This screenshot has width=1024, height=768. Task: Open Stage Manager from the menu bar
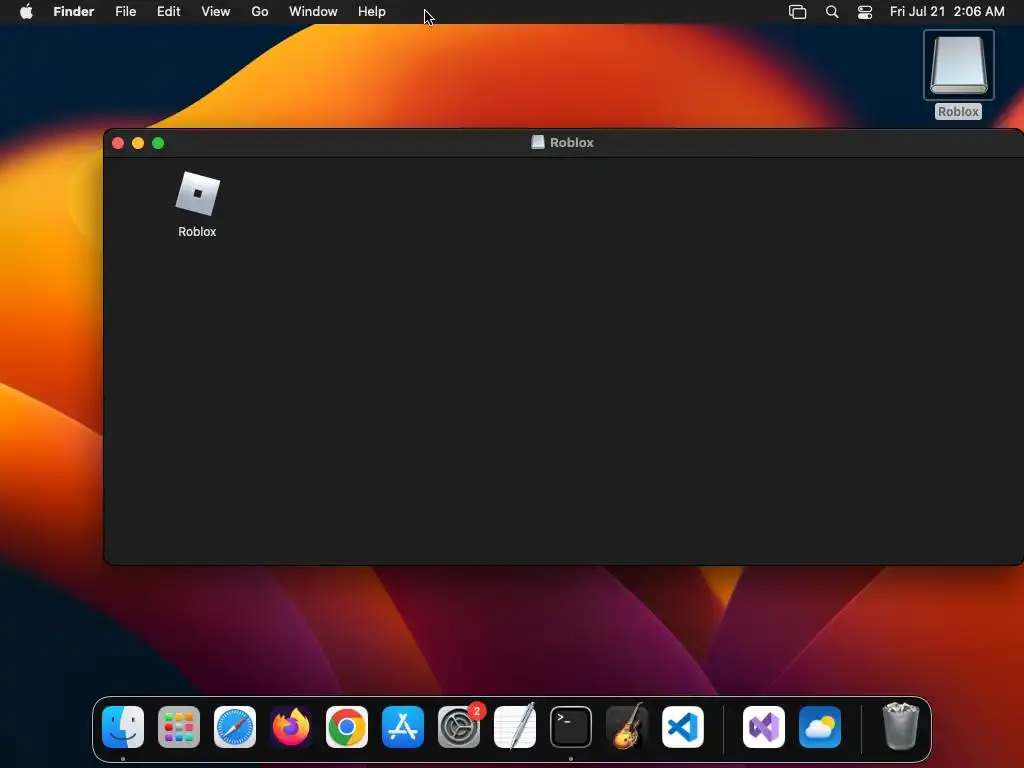tap(797, 12)
